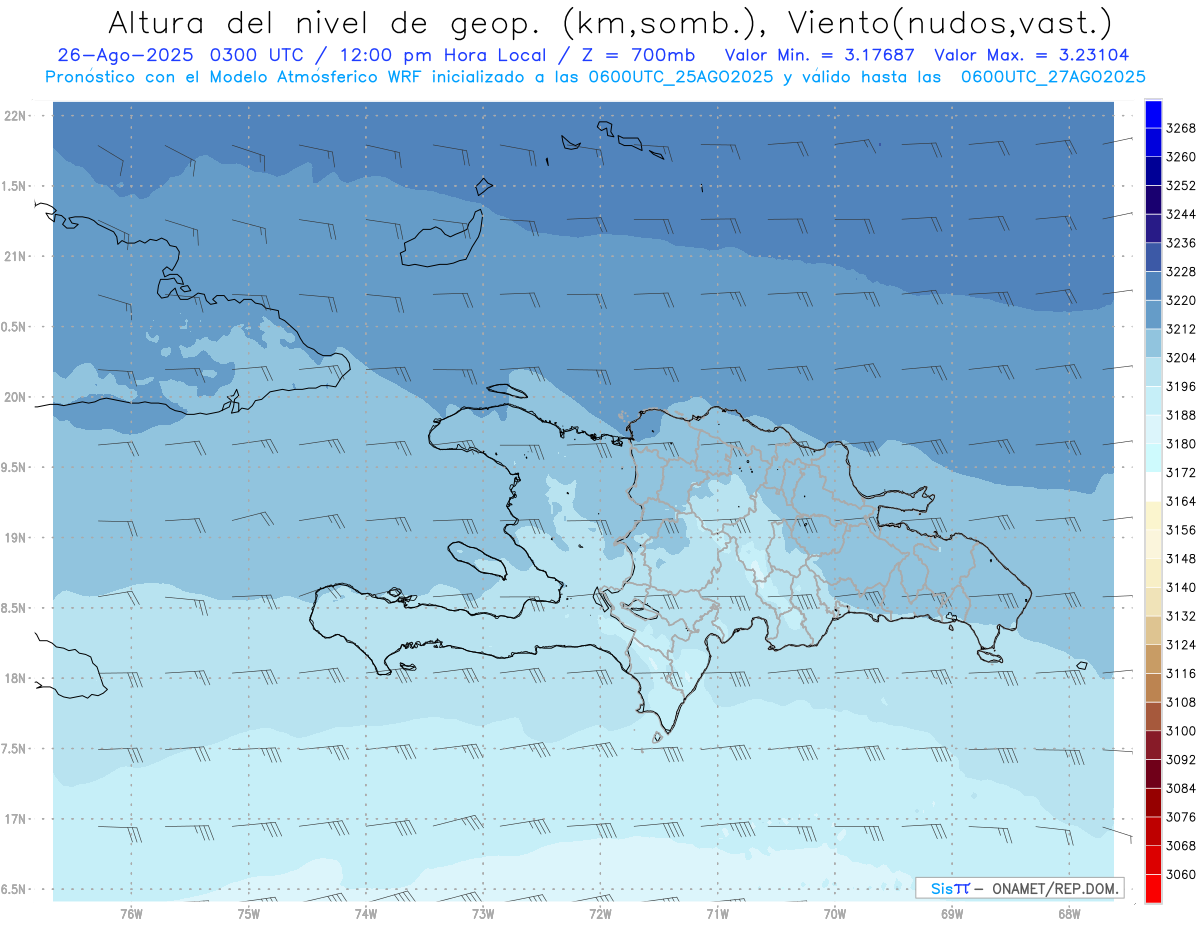Click the 7.5N latitude label
1200x927 pixels.
coord(14,749)
